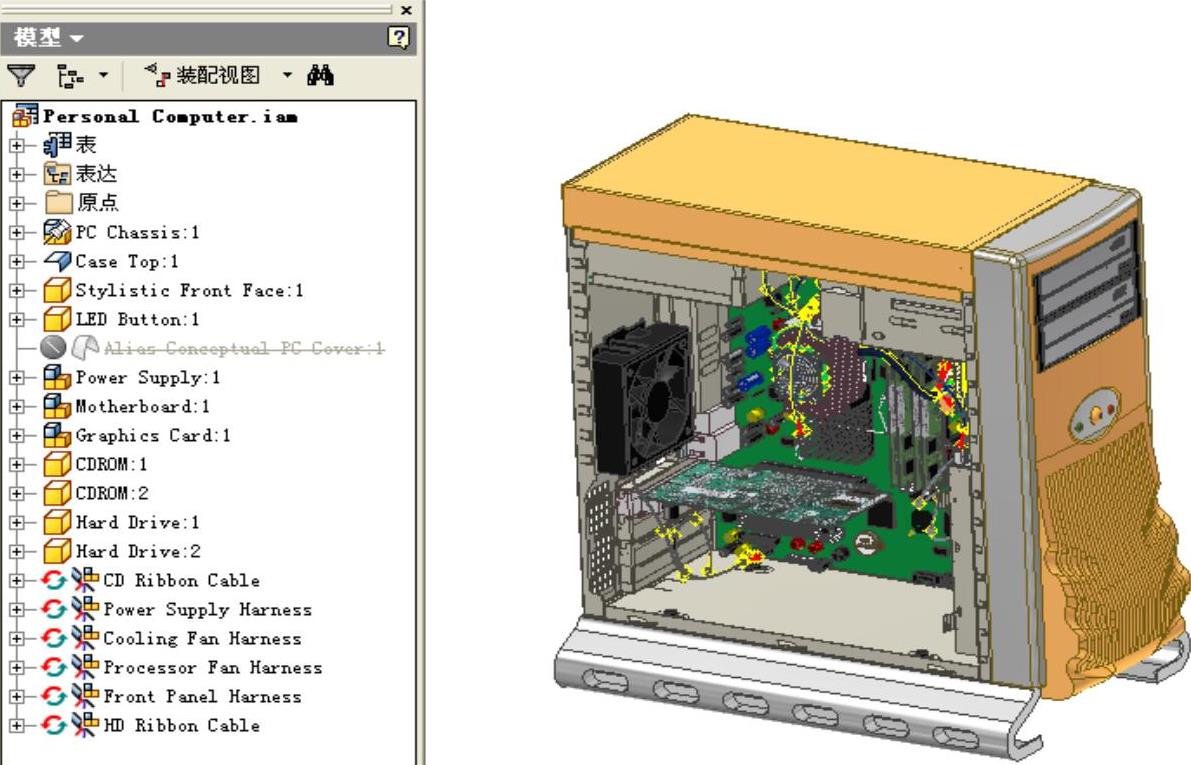Screen dimensions: 1191x765
Task: Click the filter funnel icon
Action: point(21,75)
